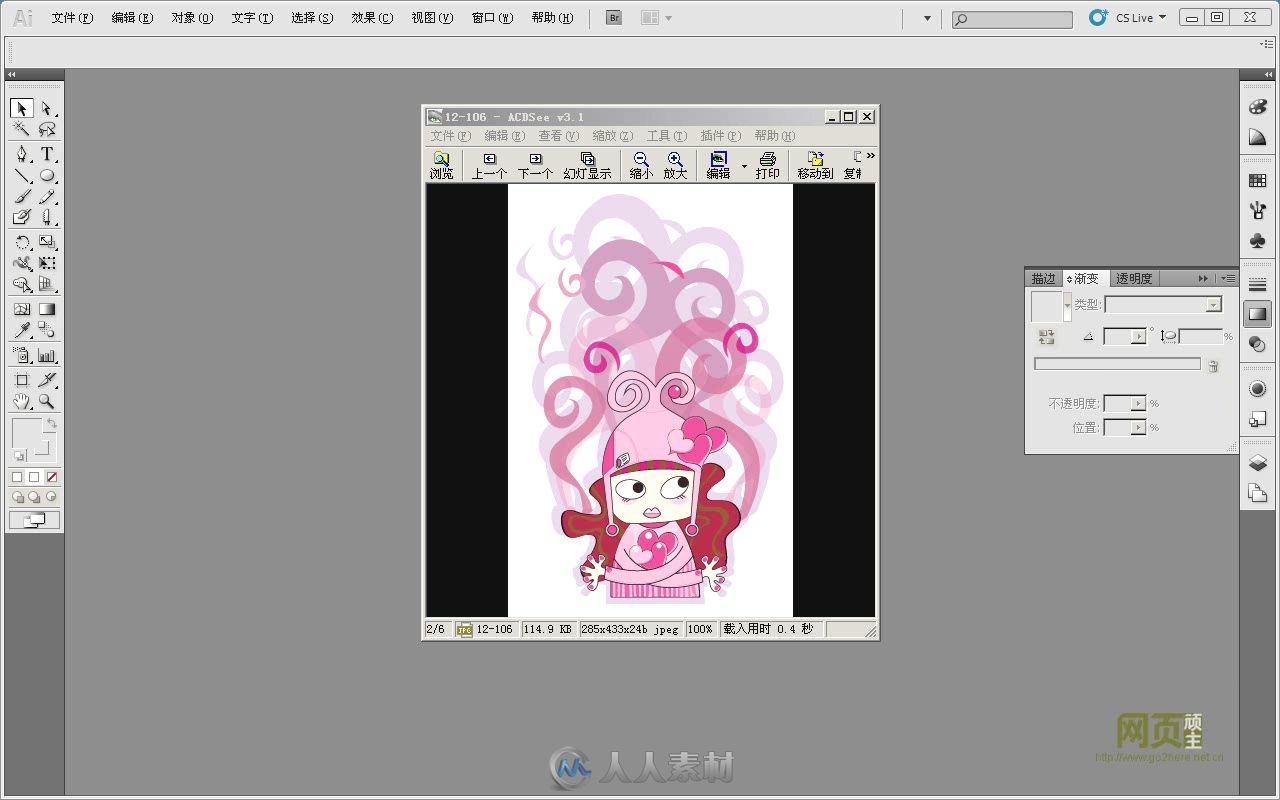Select the Blob Brush tool

tap(22, 217)
